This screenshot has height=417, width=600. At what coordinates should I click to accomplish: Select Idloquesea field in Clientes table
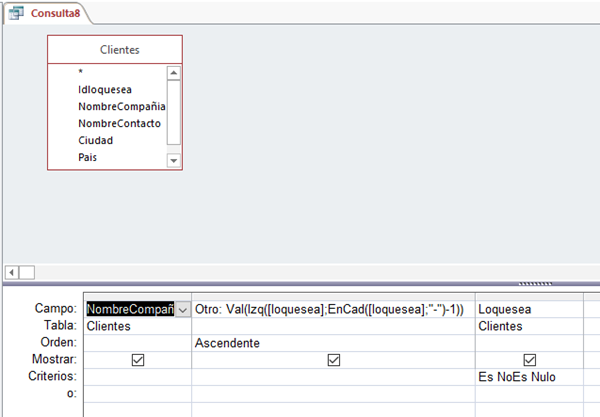coord(105,90)
